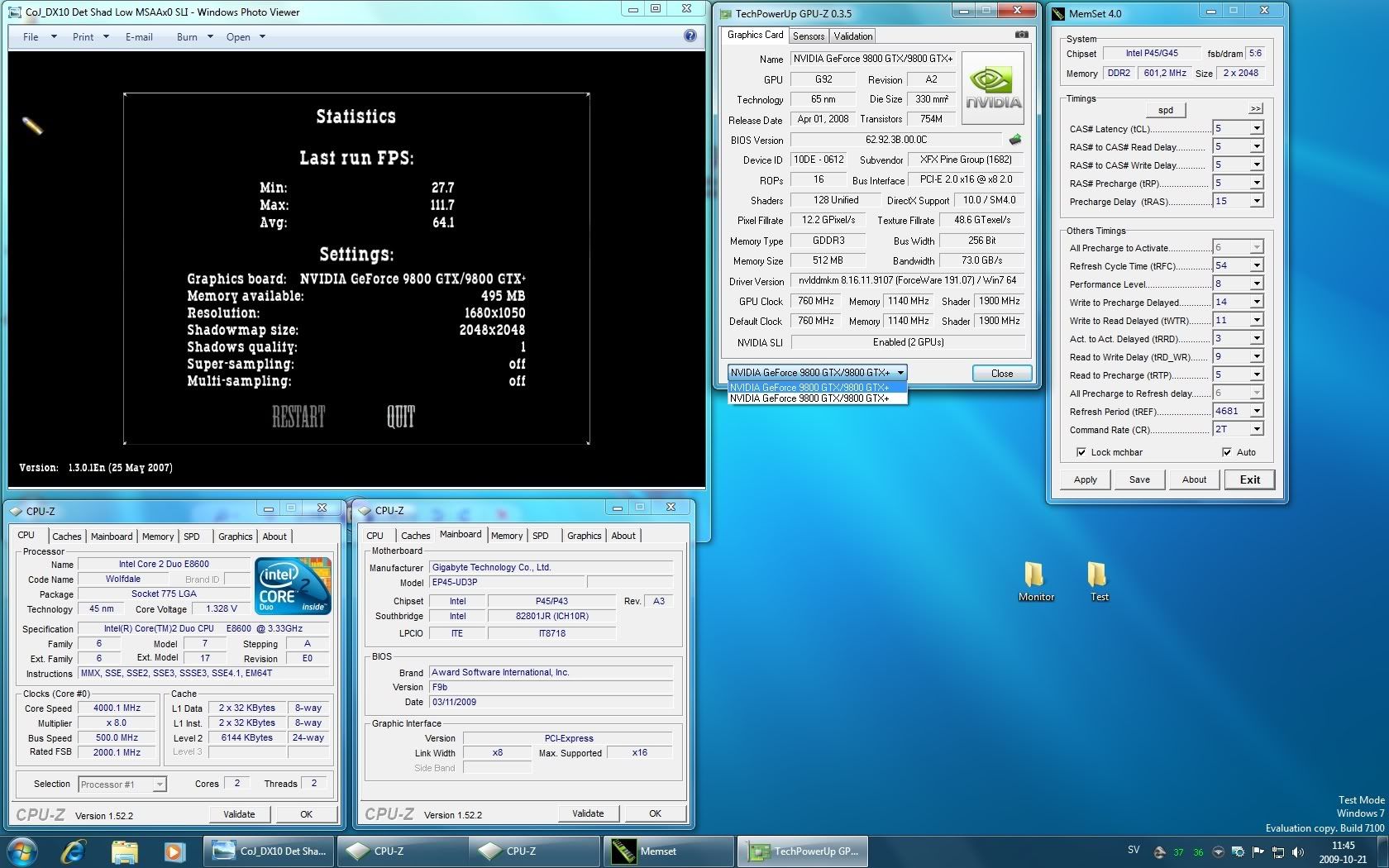Click the GPU-Z Name field
This screenshot has width=1389, height=868.
coord(872,59)
